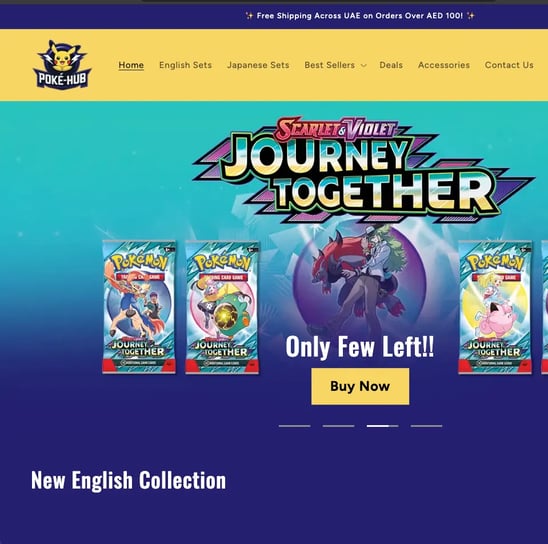Open the Contact Us page
Viewport: 548px width, 544px height.
509,65
